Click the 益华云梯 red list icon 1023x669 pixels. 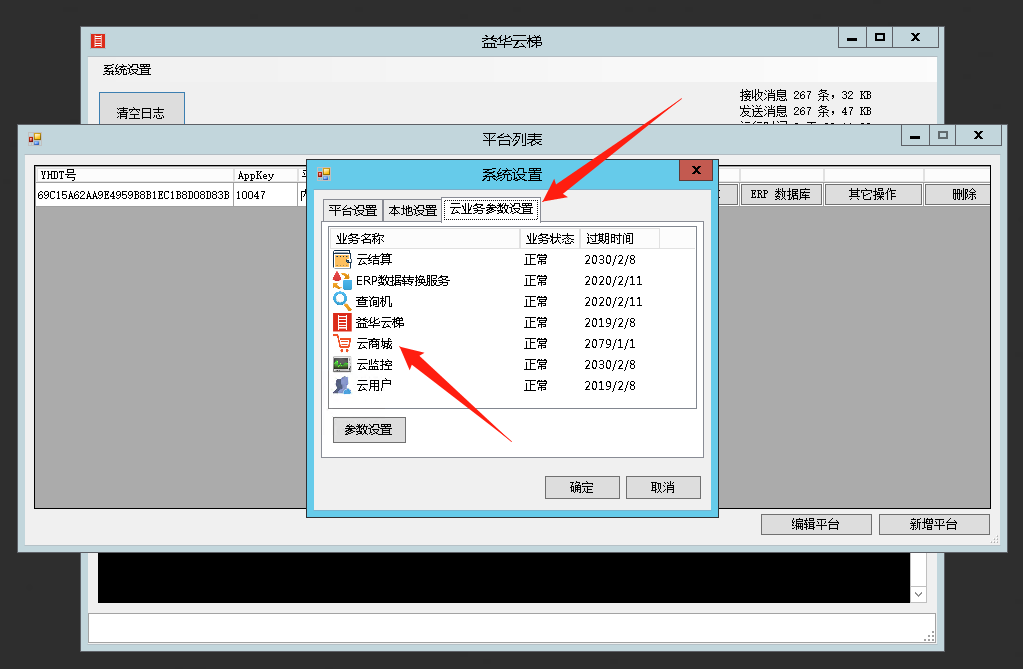point(342,322)
